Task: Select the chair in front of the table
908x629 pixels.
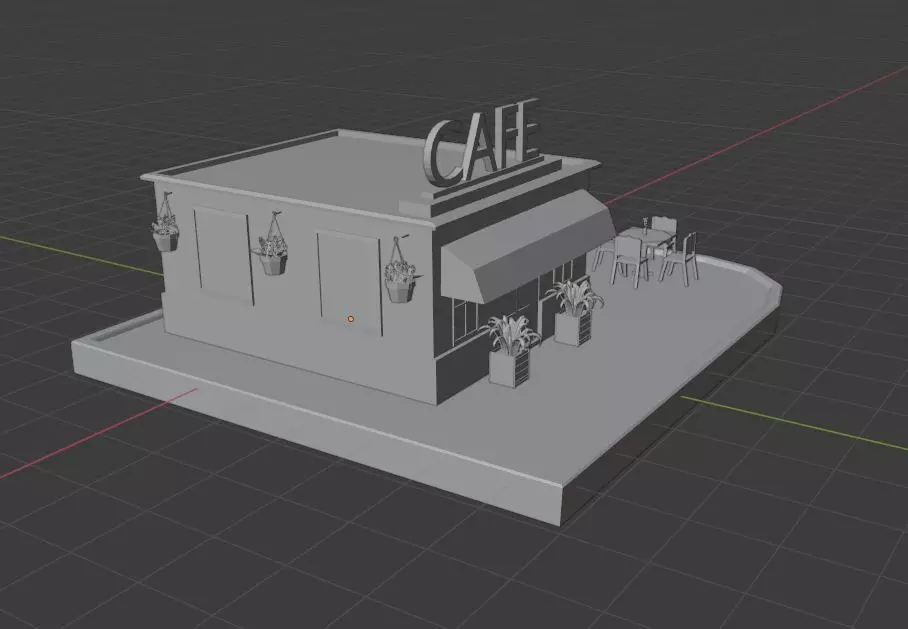Action: 629,261
